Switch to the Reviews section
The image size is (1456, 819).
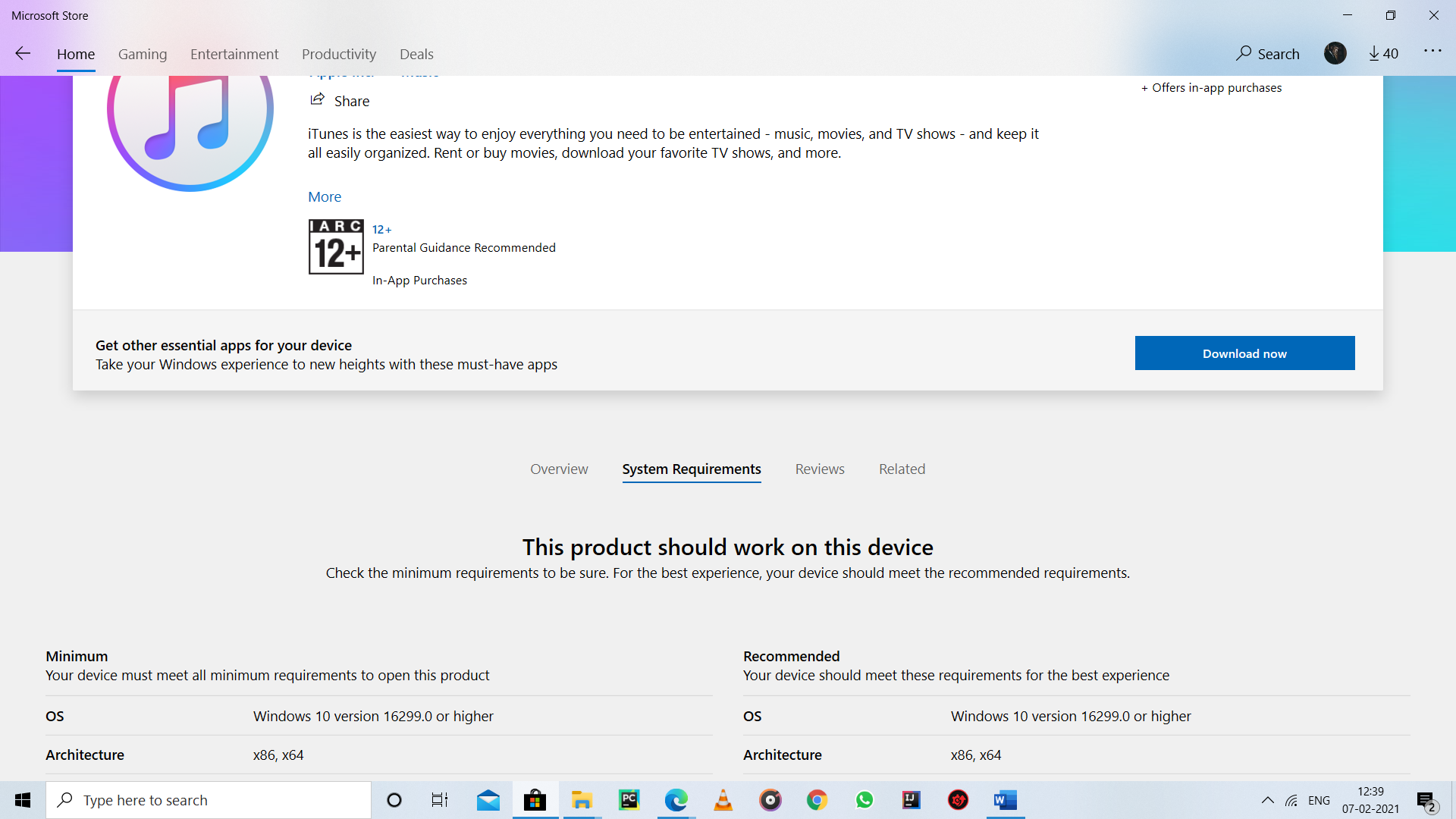(x=820, y=469)
